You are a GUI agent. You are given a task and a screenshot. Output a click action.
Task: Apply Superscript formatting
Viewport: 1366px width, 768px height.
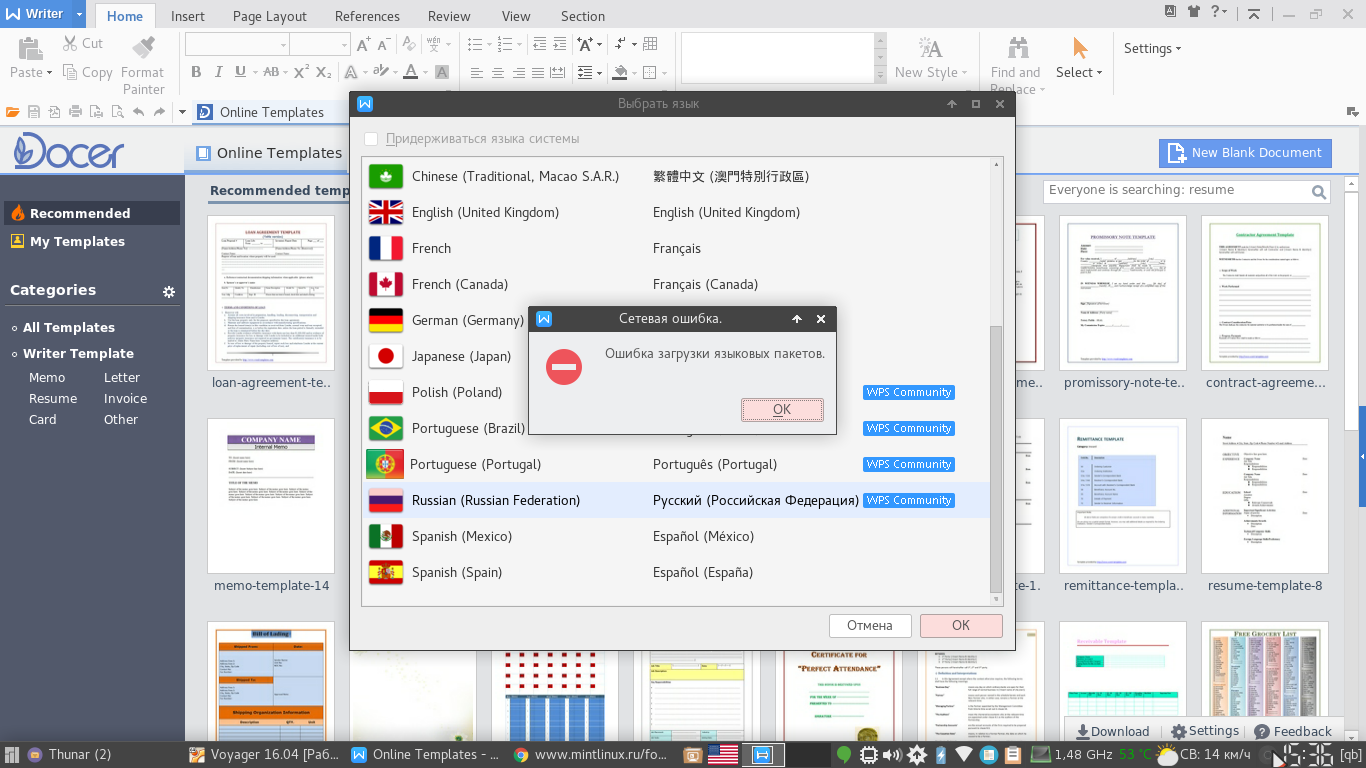point(300,72)
